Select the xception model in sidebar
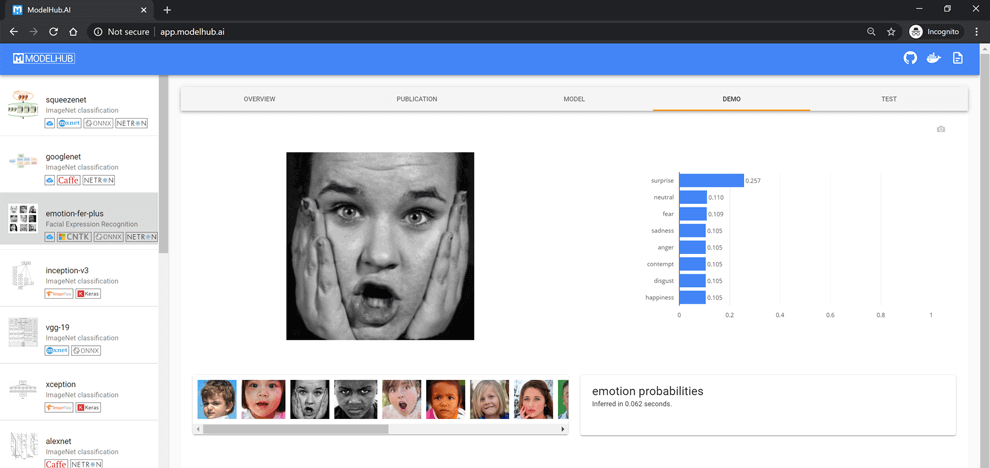Viewport: 990px width, 468px height. (x=79, y=392)
